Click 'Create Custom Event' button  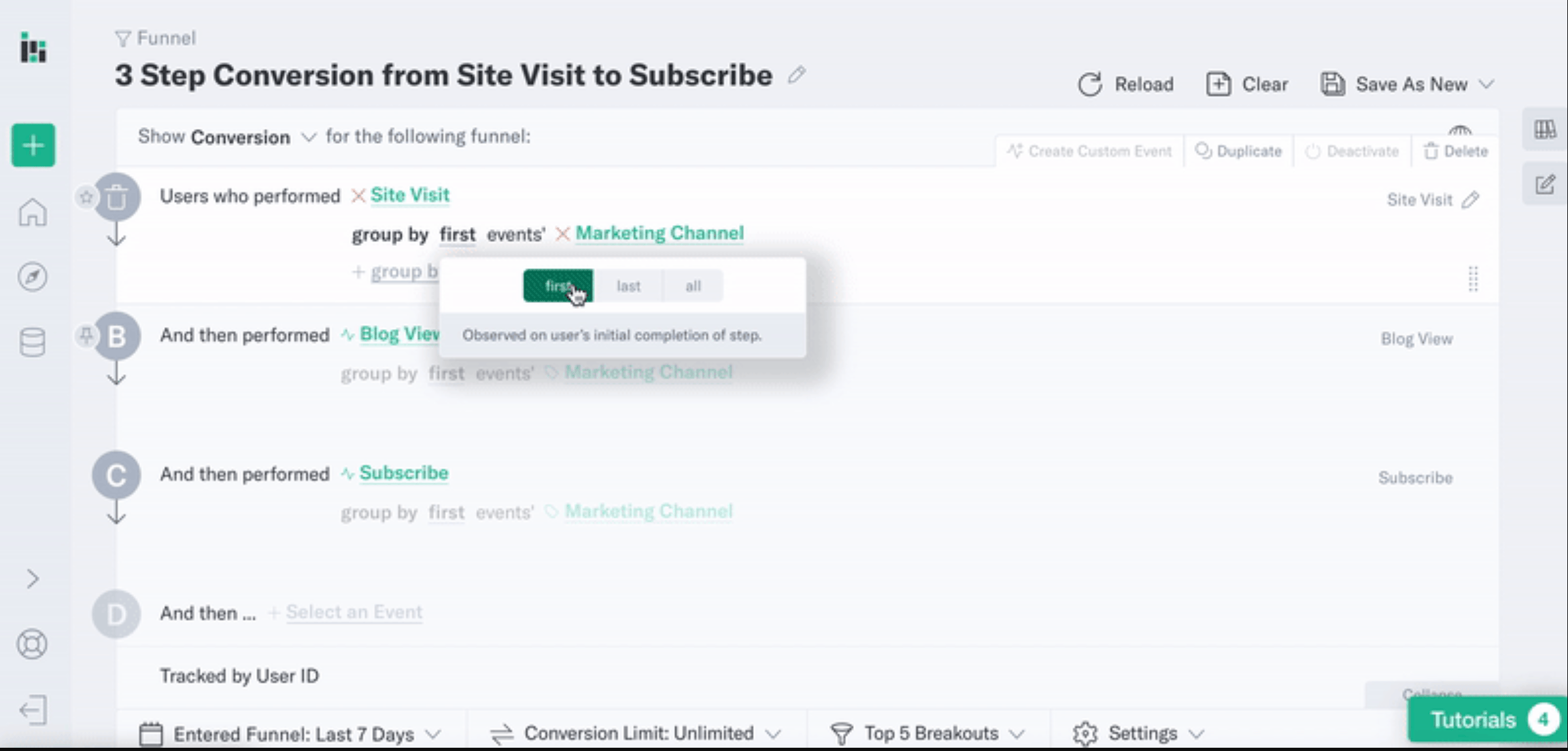(1091, 150)
